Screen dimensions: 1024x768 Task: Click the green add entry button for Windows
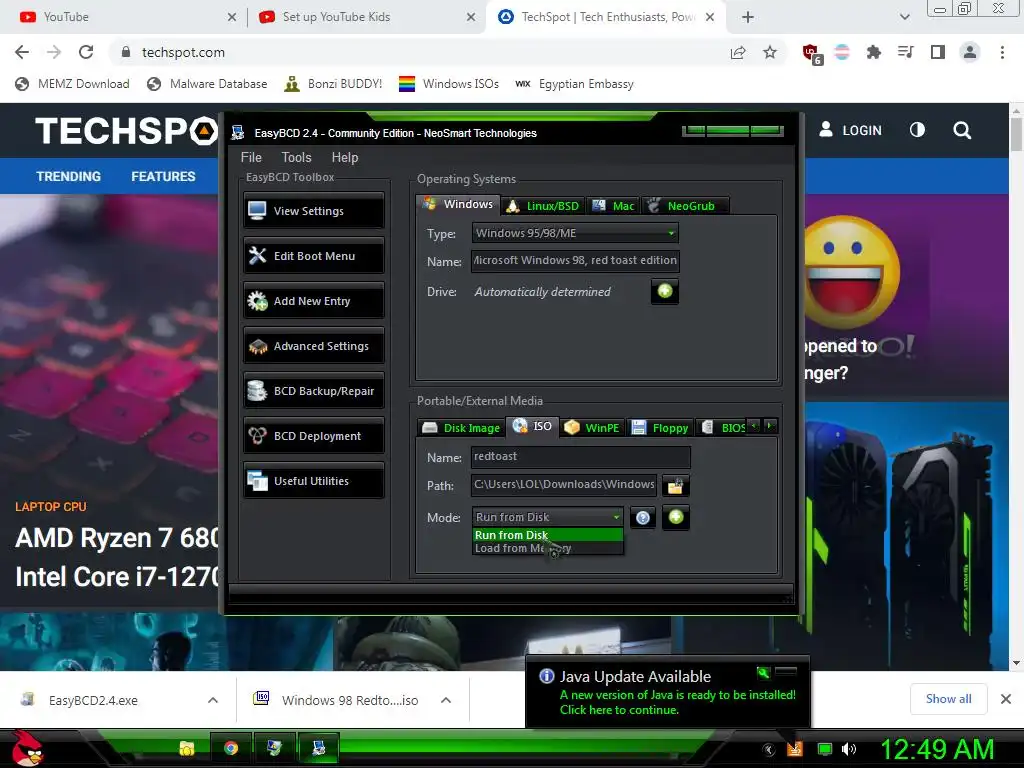(x=665, y=291)
